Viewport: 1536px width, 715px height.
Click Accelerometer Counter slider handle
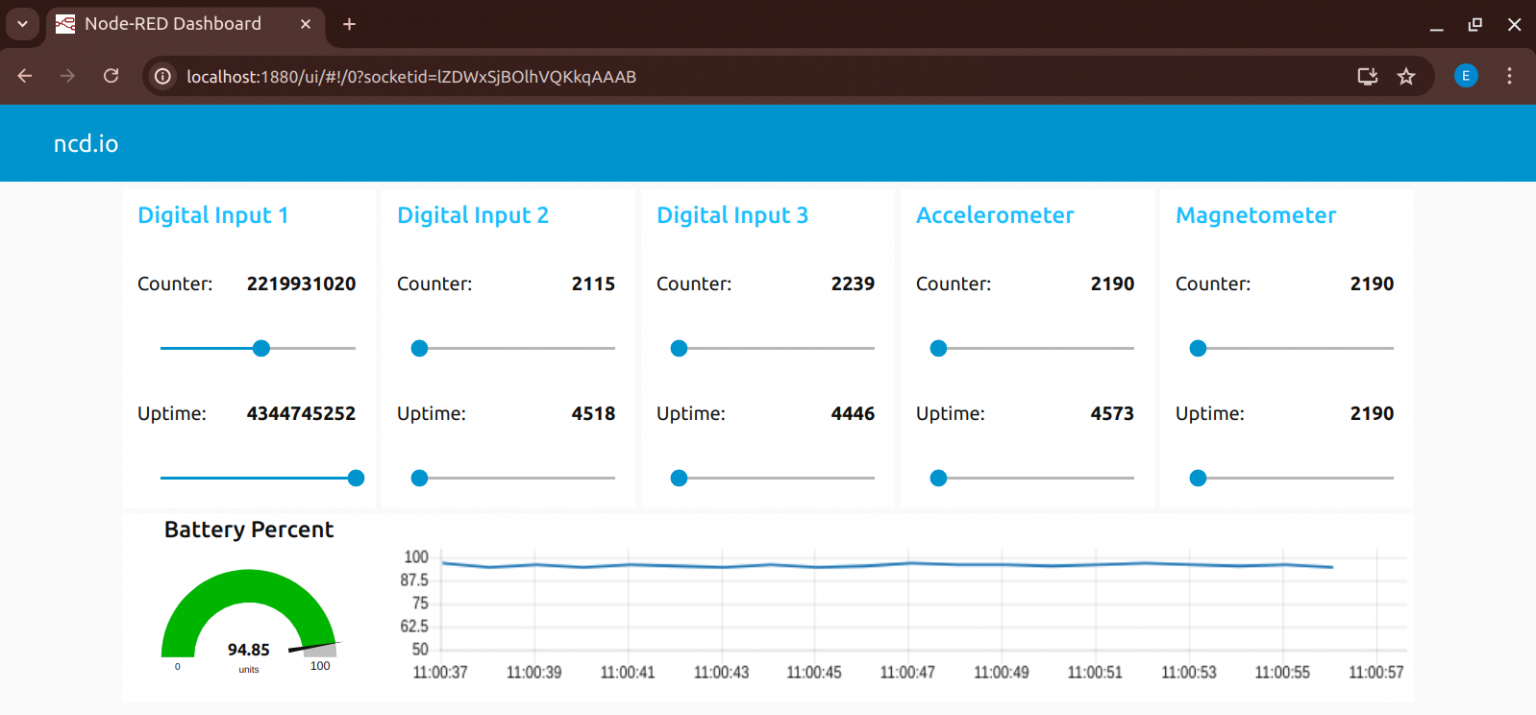(x=938, y=348)
